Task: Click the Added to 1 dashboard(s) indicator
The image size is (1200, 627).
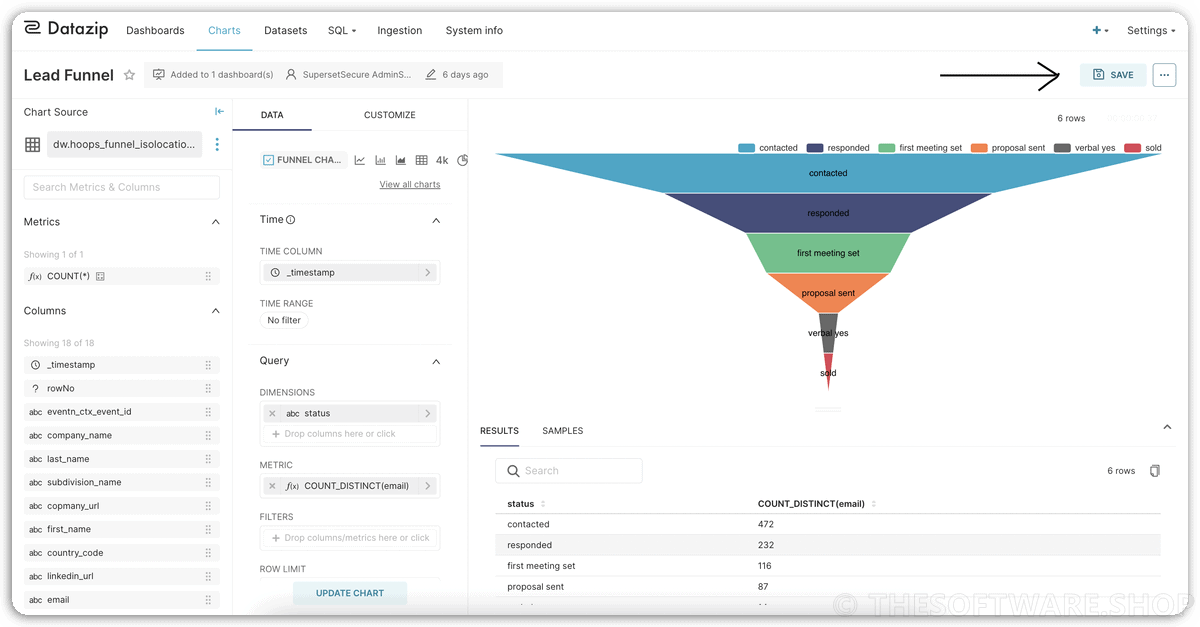Action: (213, 75)
